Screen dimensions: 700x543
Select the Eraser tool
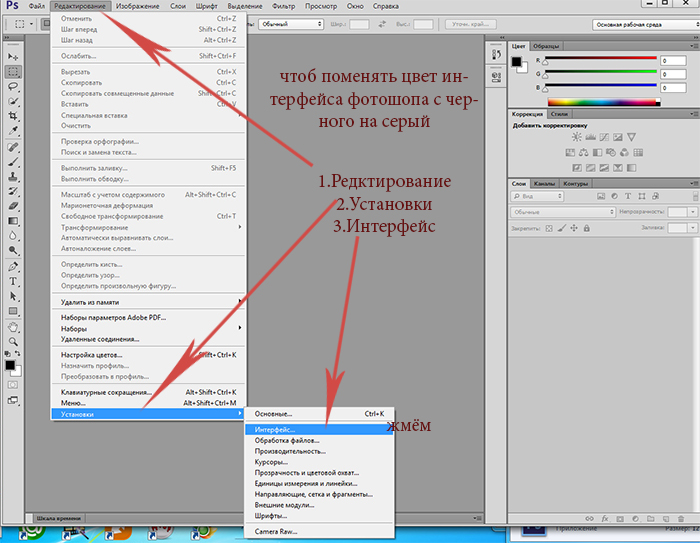13,206
